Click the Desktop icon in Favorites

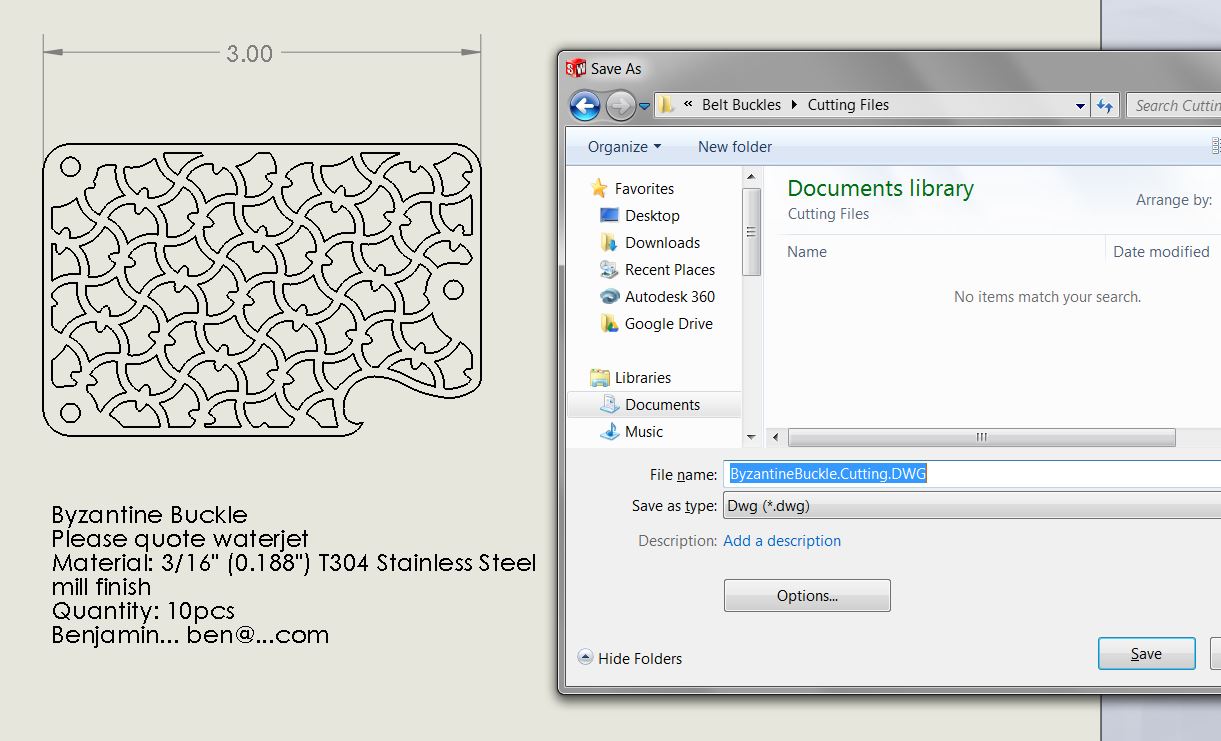[x=609, y=216]
